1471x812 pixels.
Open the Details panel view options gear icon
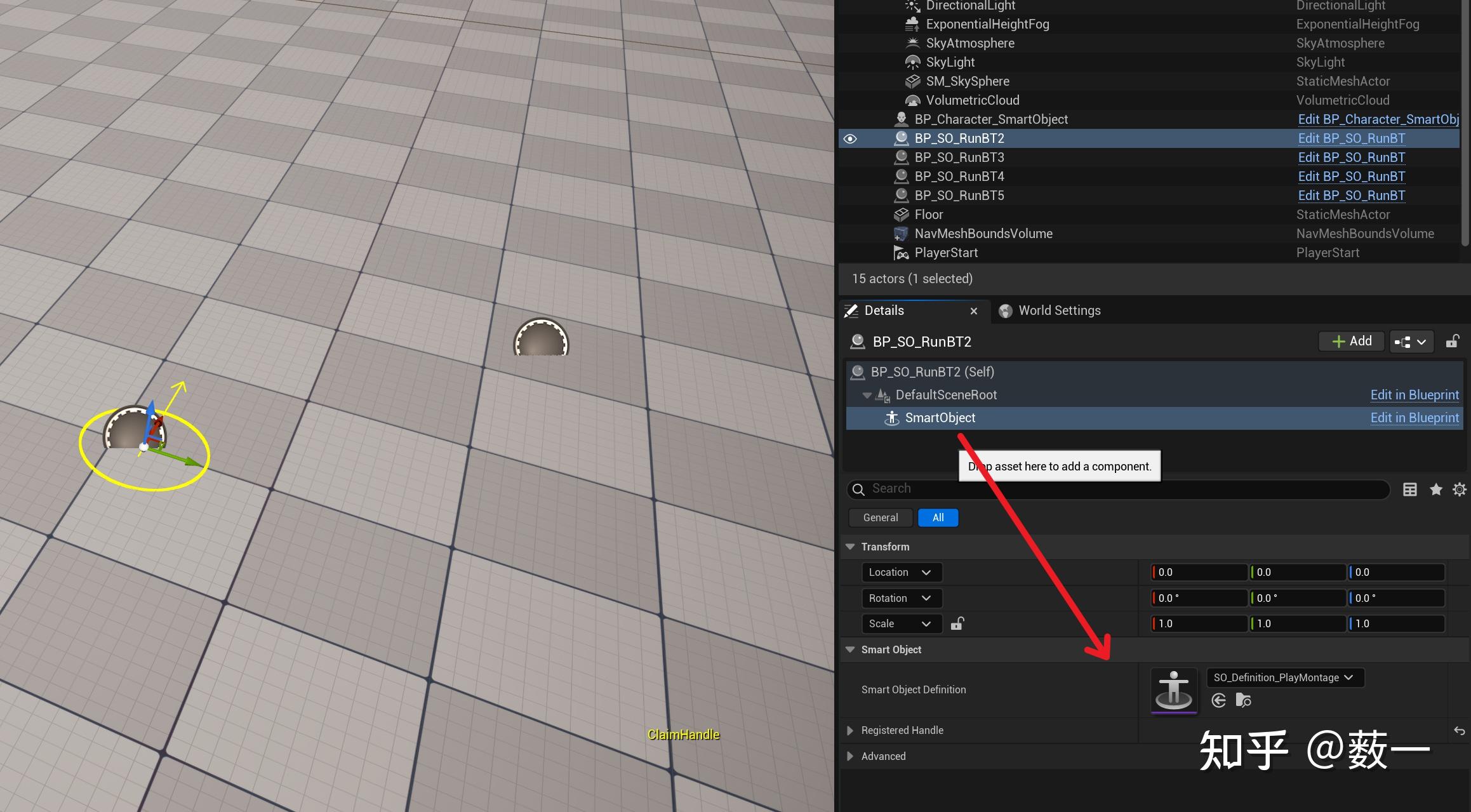tap(1459, 489)
